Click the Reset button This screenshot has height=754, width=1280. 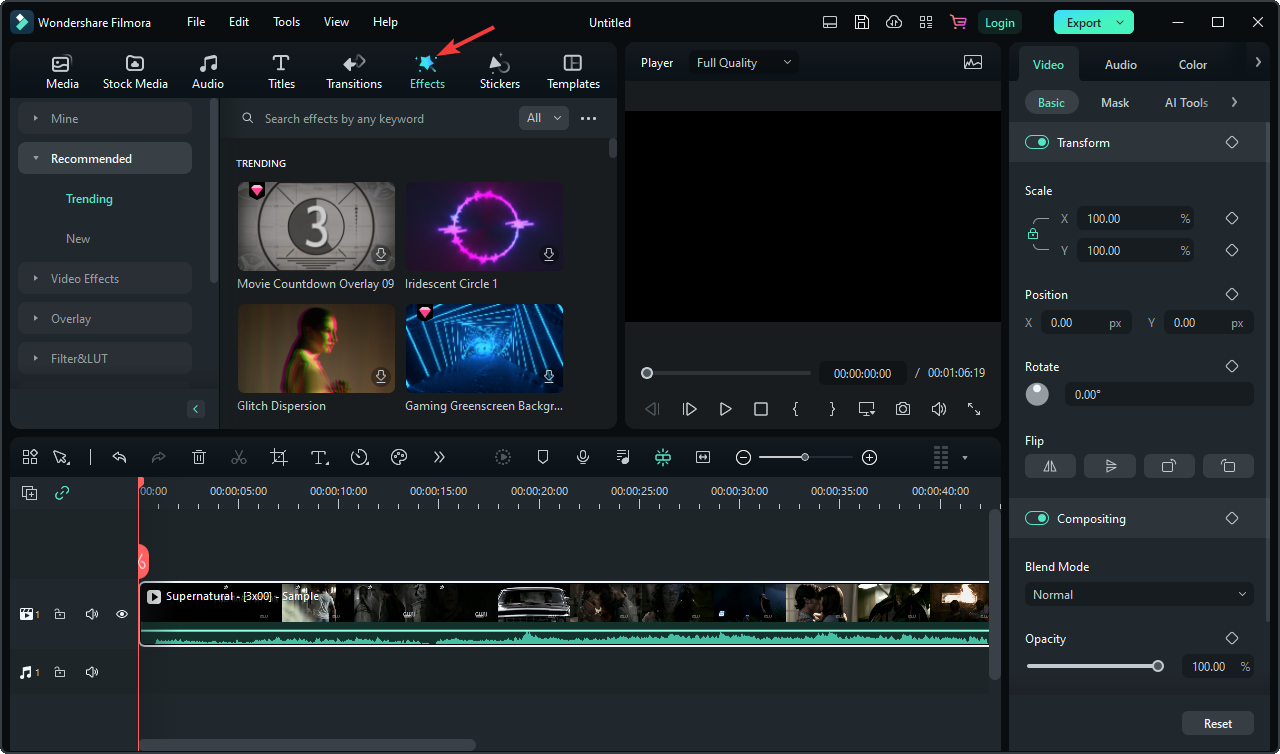[1217, 724]
